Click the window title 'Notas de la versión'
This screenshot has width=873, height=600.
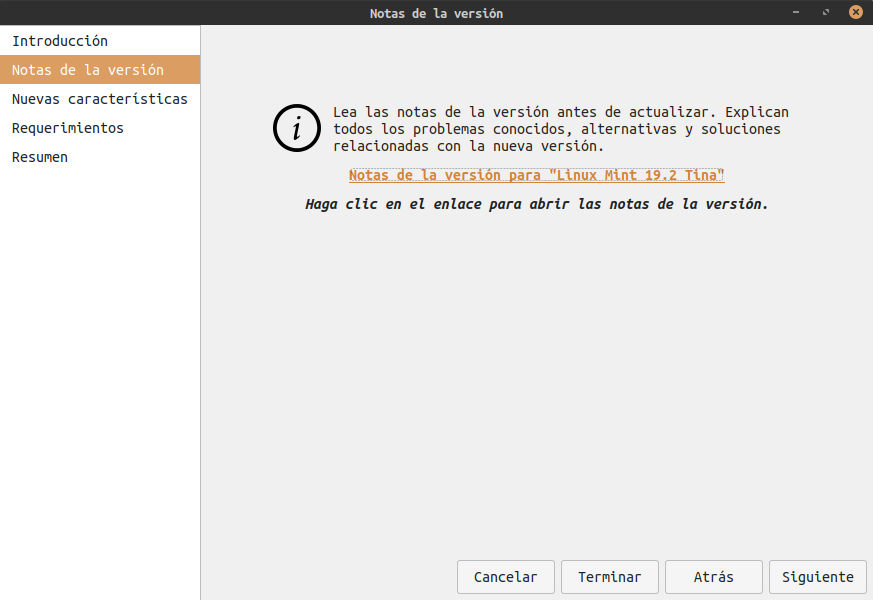click(436, 13)
